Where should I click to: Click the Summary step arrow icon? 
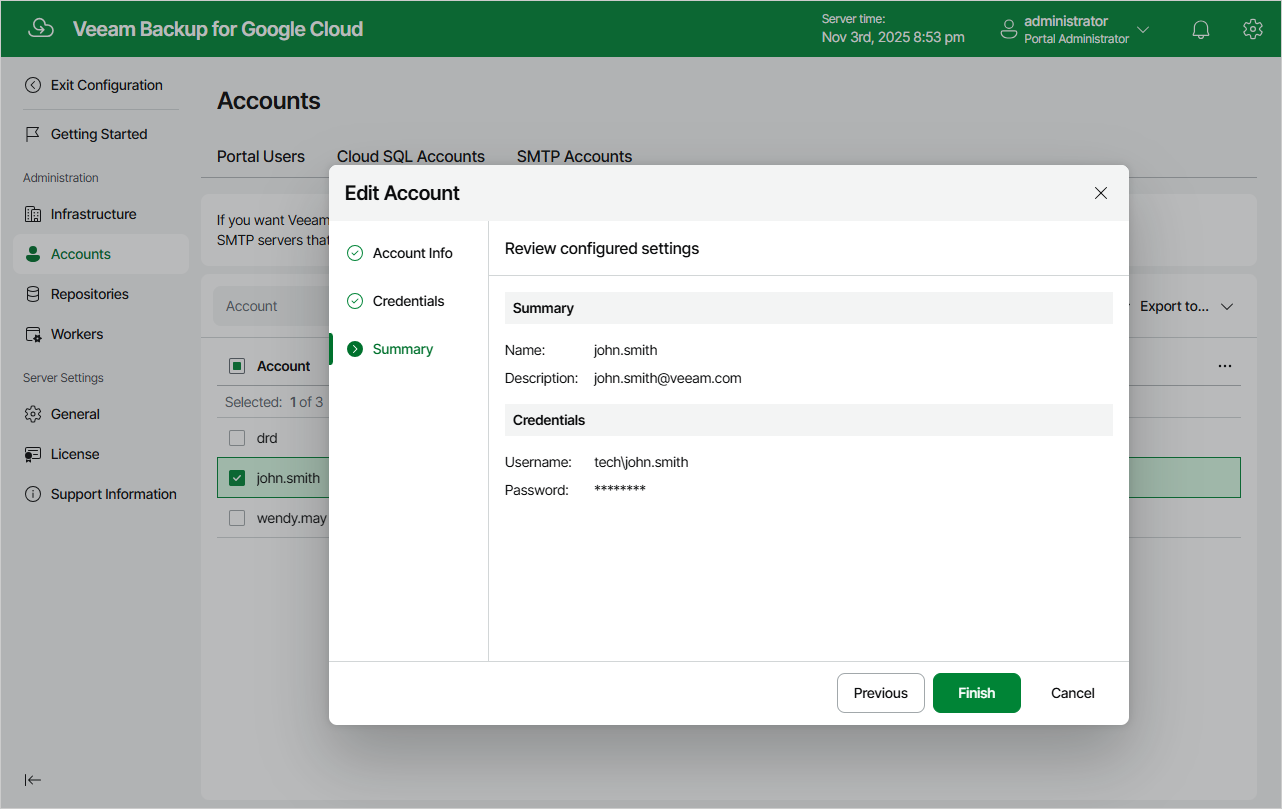tap(355, 349)
